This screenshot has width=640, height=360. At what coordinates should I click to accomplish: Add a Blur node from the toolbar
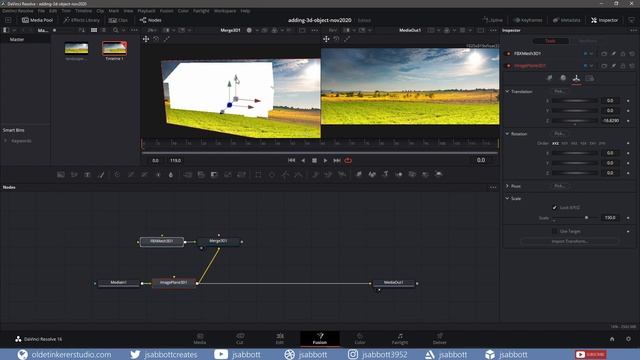[171, 175]
